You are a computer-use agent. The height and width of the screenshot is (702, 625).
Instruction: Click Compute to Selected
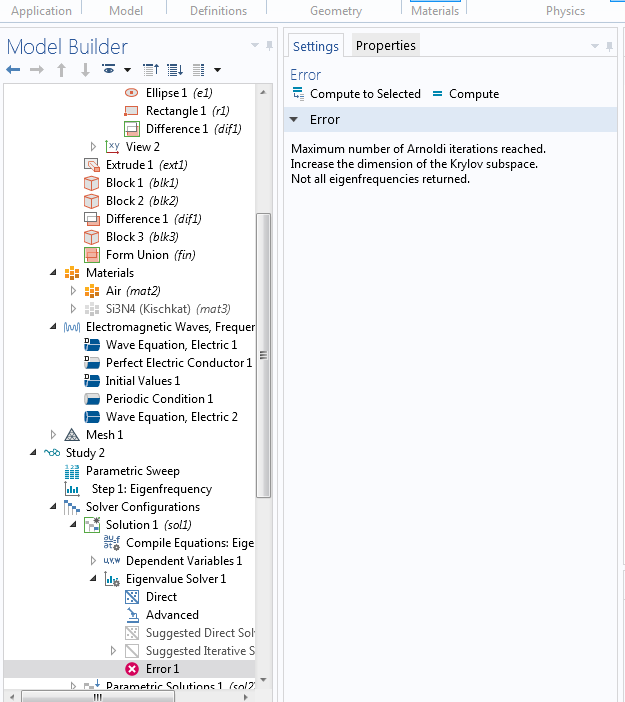click(x=356, y=94)
